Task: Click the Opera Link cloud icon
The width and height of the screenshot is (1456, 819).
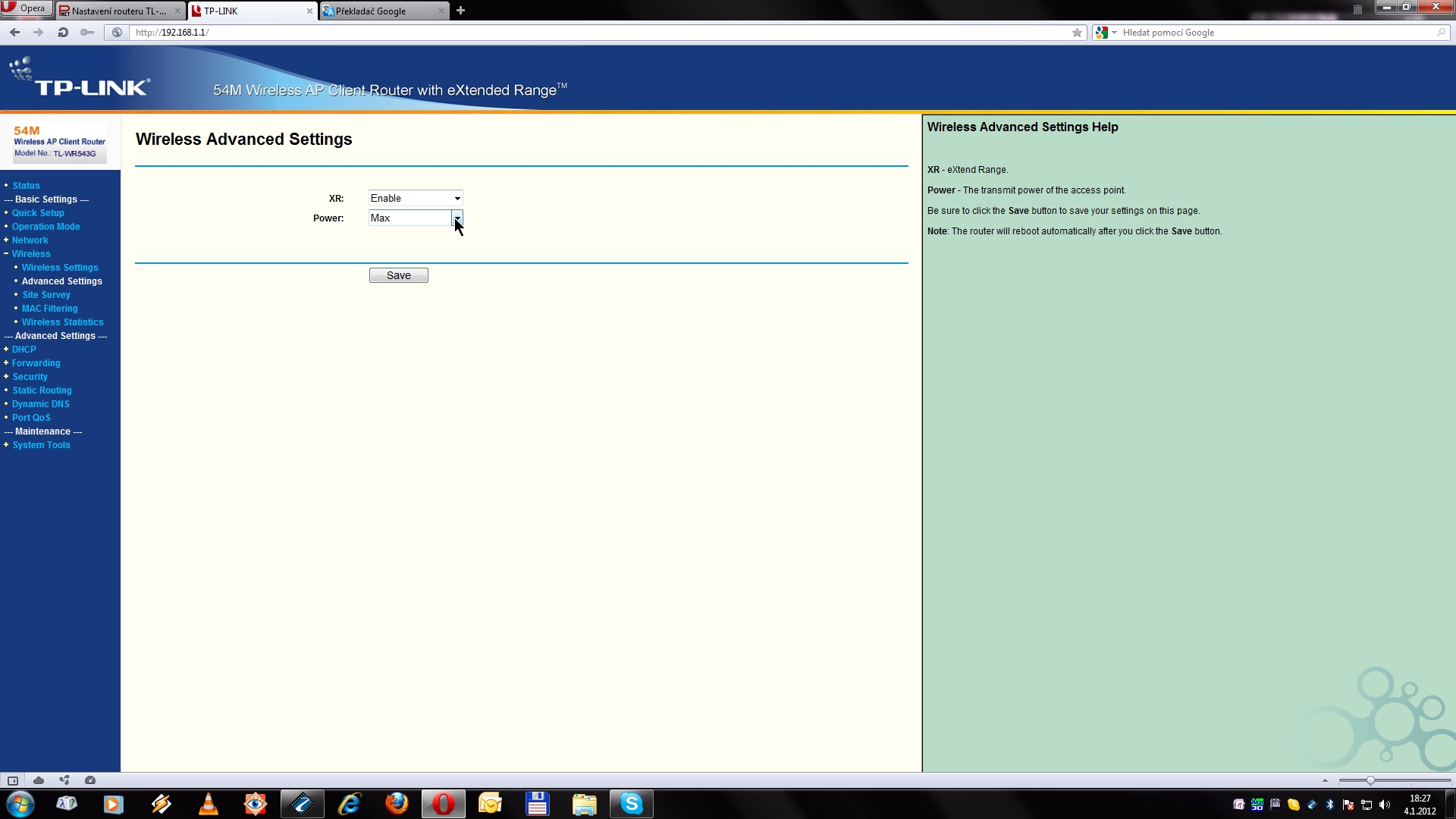Action: tap(39, 780)
